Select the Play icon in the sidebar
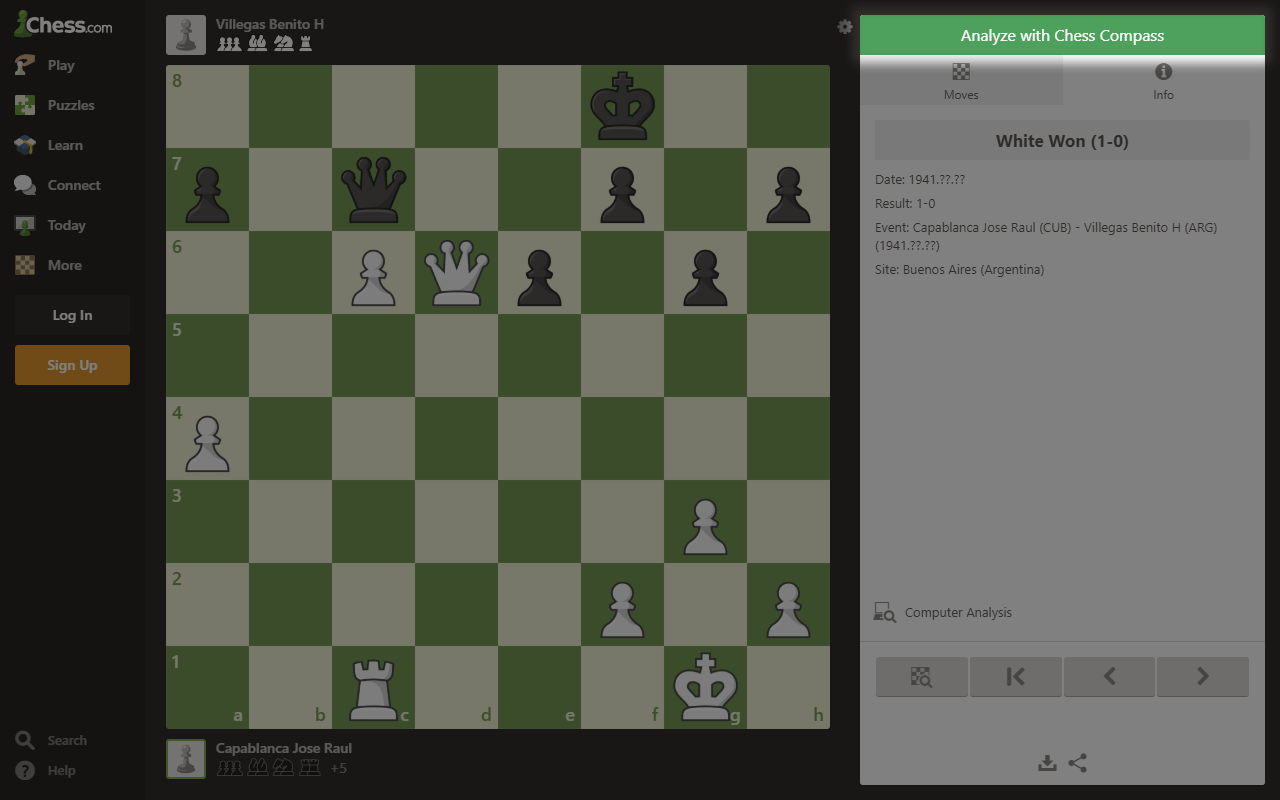Screen dimensions: 1280x800 [25, 65]
